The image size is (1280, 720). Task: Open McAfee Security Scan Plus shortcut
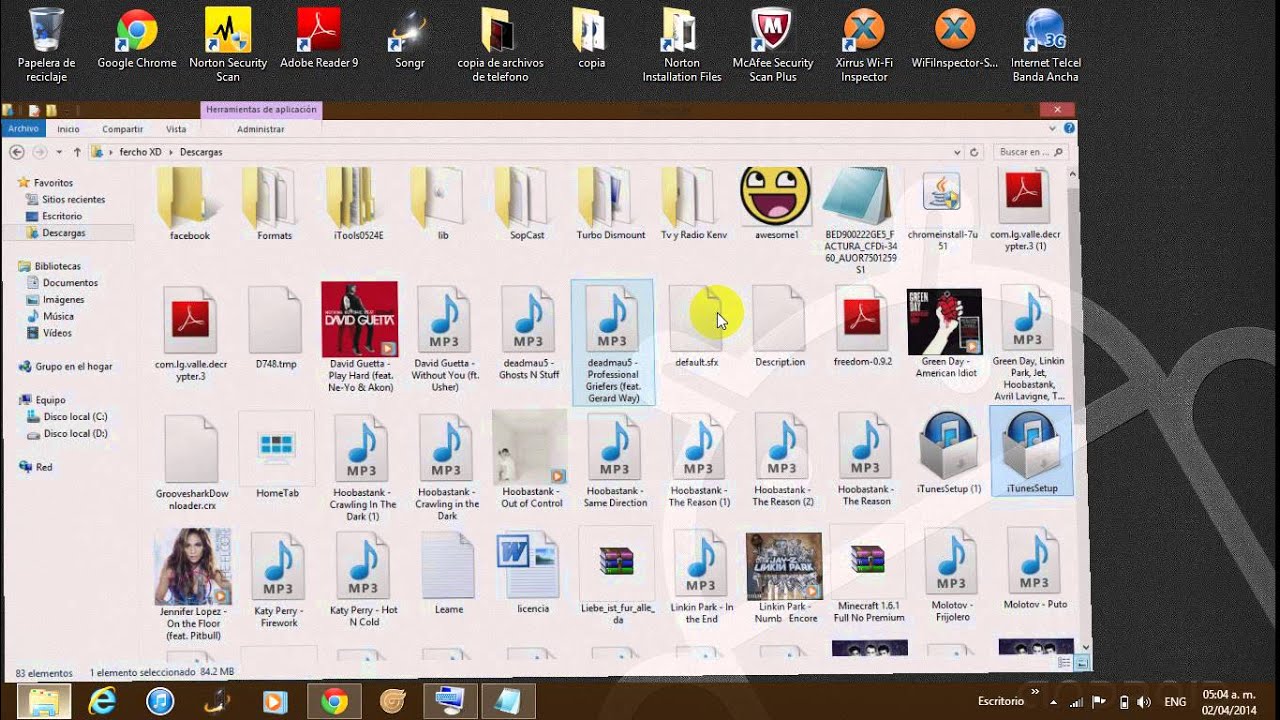click(x=773, y=45)
